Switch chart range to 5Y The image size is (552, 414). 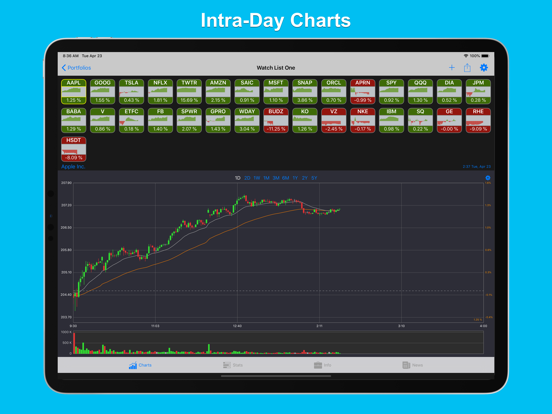[x=314, y=178]
